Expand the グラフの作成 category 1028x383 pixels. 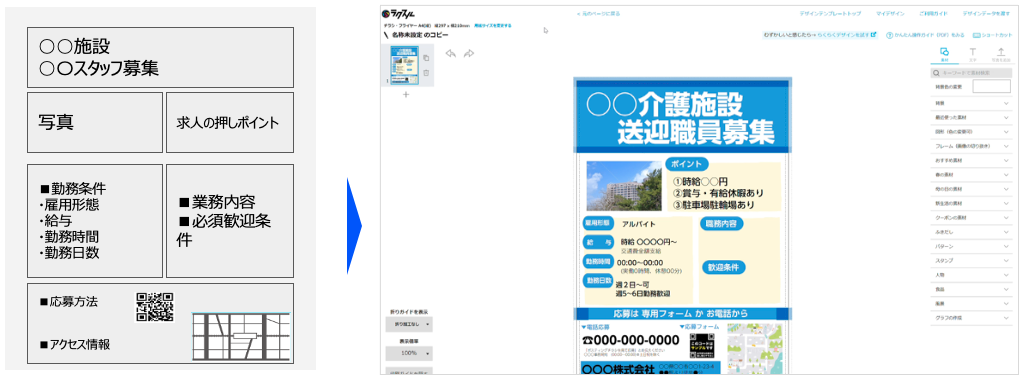[x=972, y=317]
